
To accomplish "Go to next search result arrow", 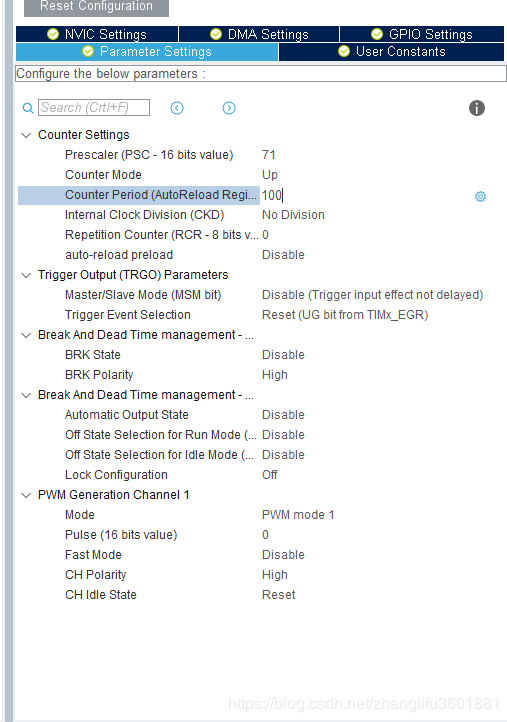I will [229, 108].
